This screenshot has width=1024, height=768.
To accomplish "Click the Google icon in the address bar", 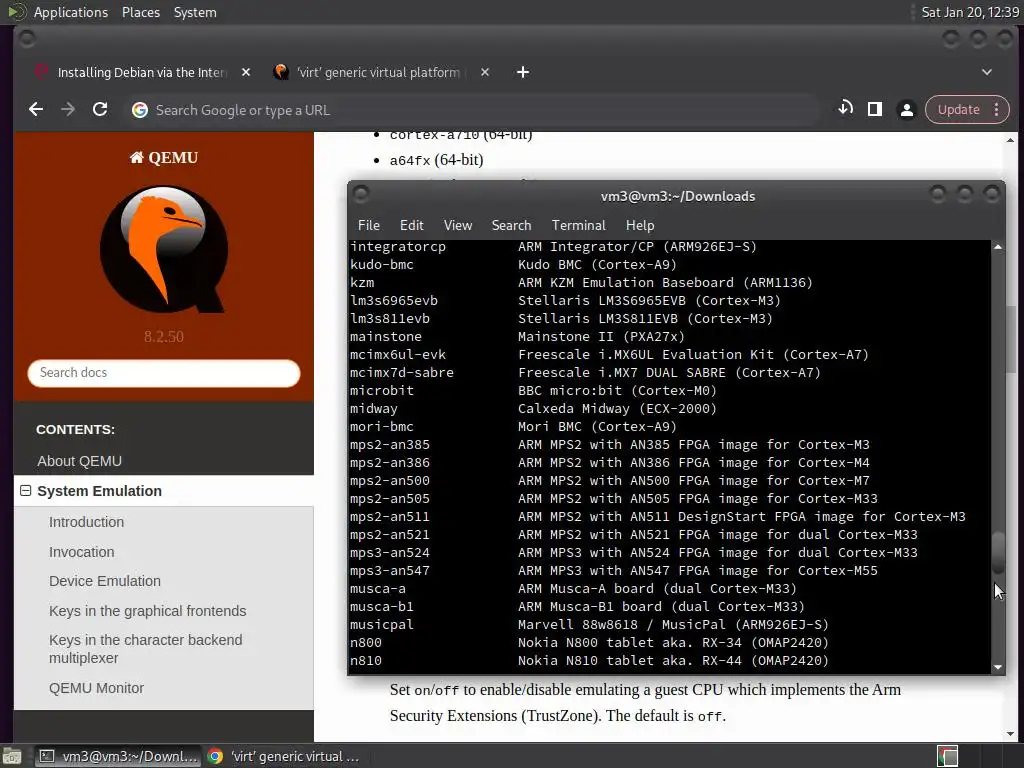I will tap(140, 110).
